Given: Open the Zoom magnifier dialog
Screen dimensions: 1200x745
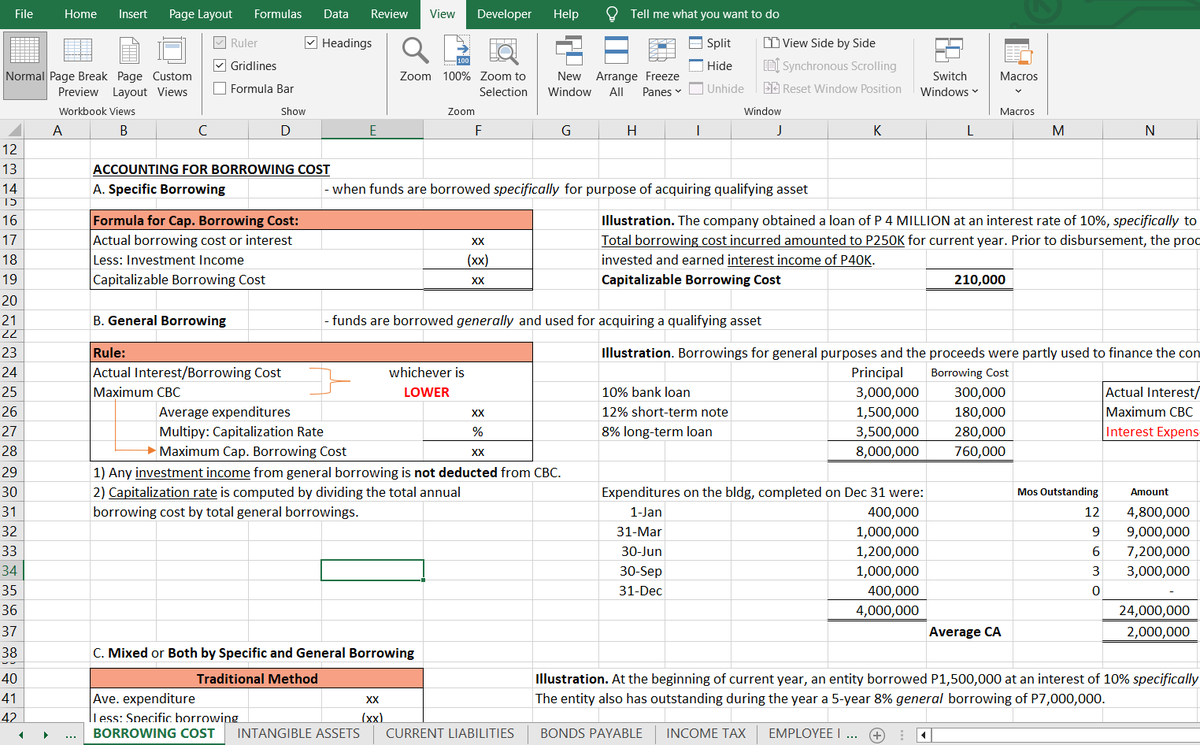Looking at the screenshot, I should coord(416,59).
